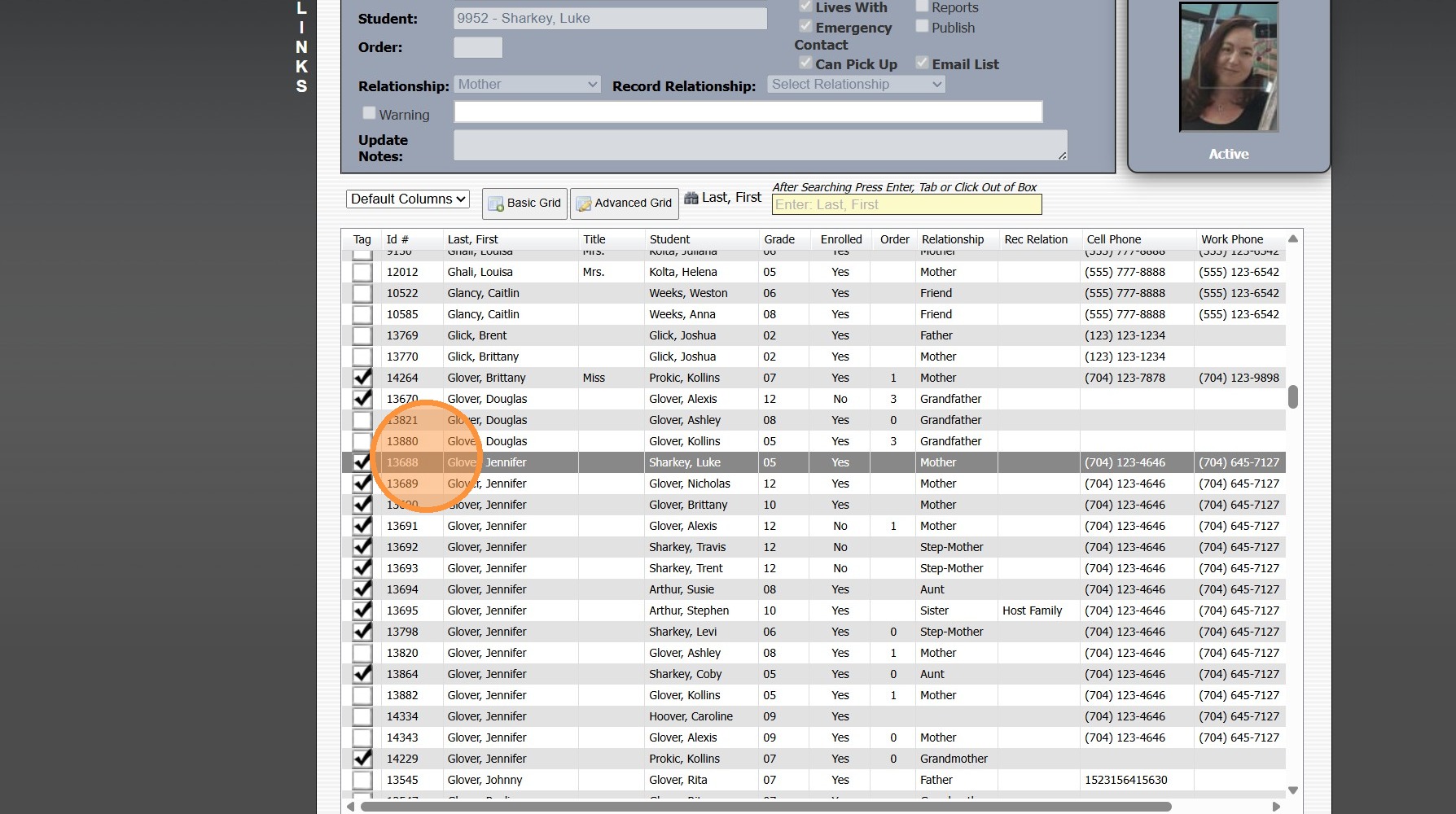Screen dimensions: 1456x814
Task: Click the grid's horizontal scrollbar thumb
Action: coord(765,807)
